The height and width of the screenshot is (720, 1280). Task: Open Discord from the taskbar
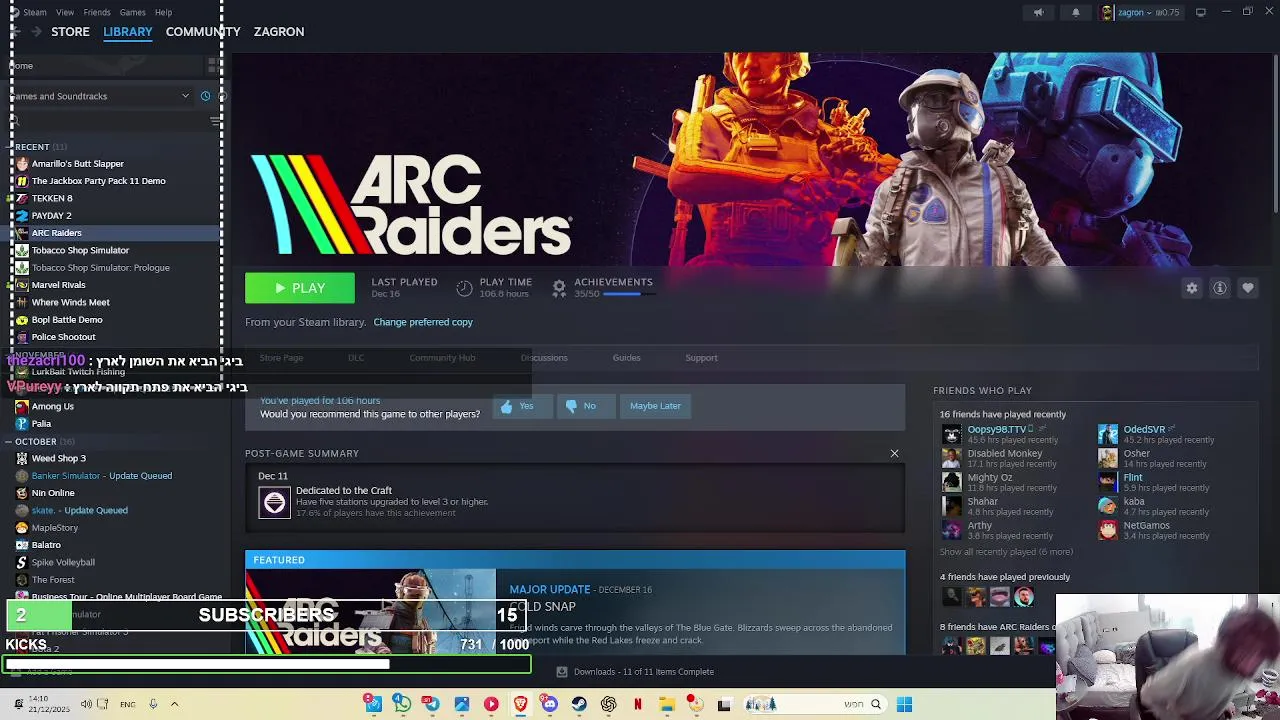click(549, 704)
